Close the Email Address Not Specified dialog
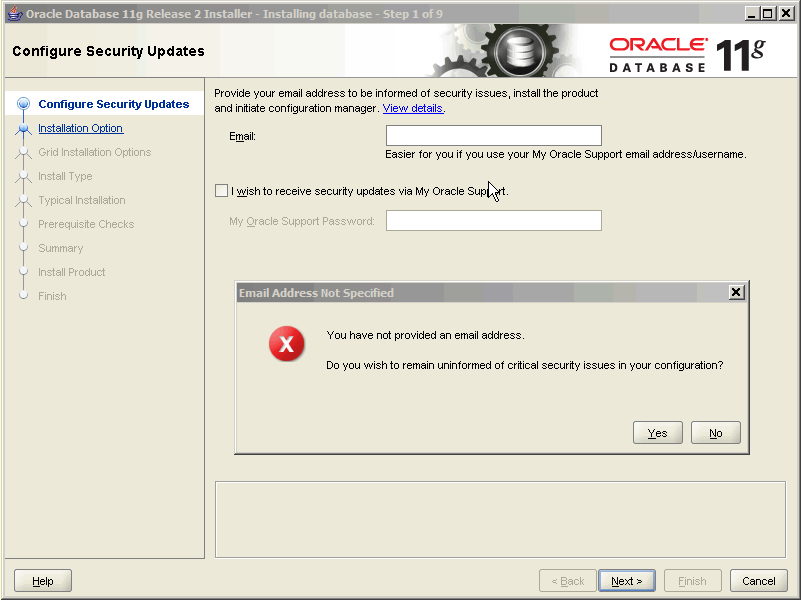801x600 pixels. pos(736,292)
